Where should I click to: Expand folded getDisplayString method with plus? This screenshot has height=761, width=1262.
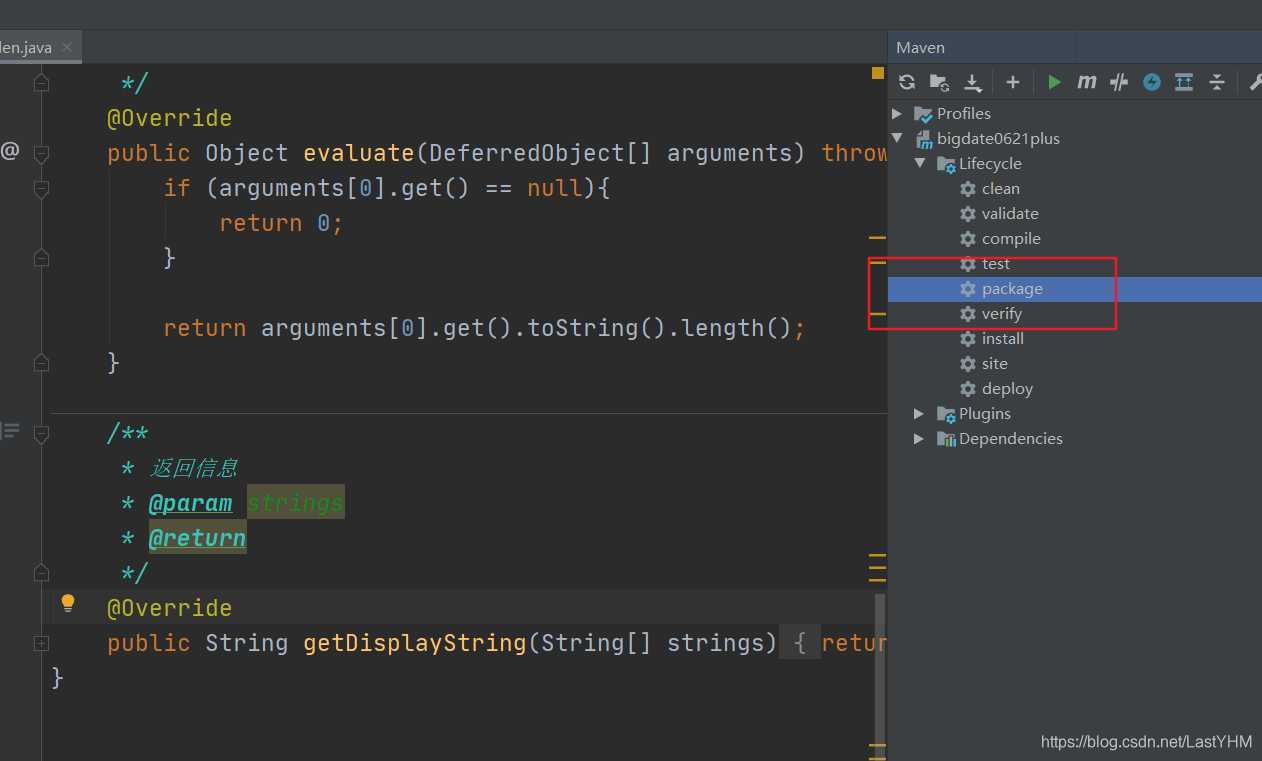click(41, 643)
